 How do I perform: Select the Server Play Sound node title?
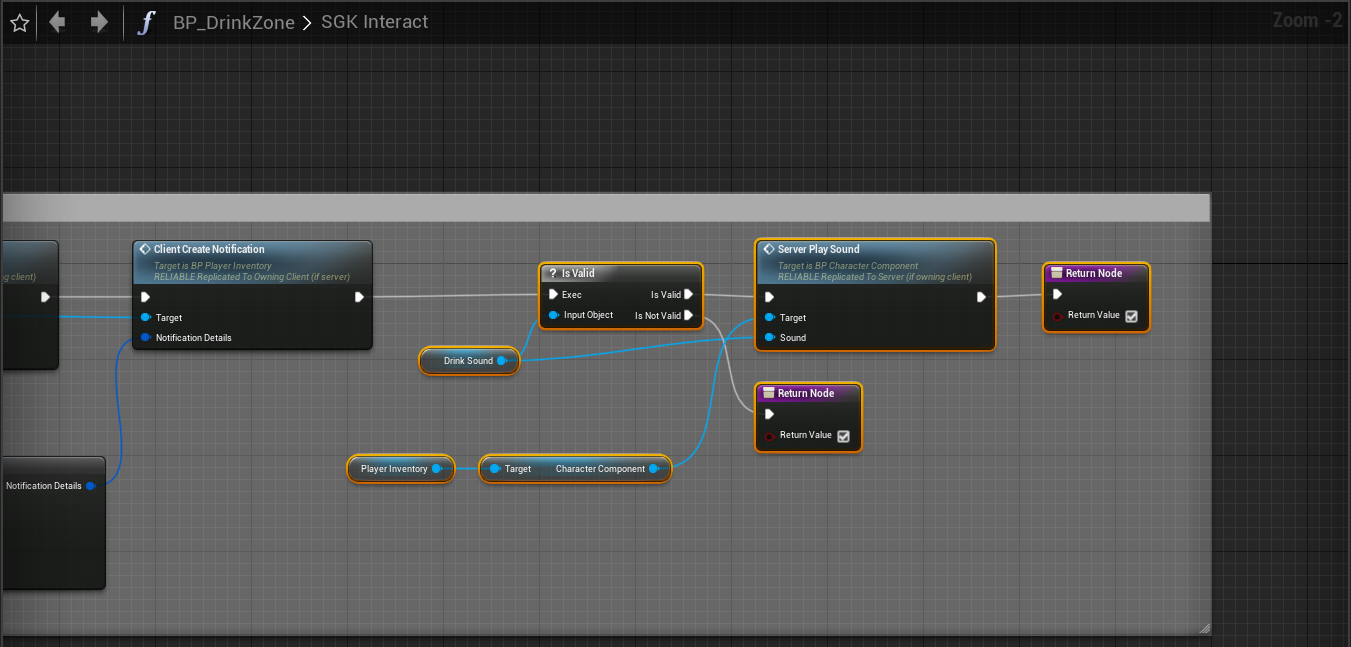[818, 249]
